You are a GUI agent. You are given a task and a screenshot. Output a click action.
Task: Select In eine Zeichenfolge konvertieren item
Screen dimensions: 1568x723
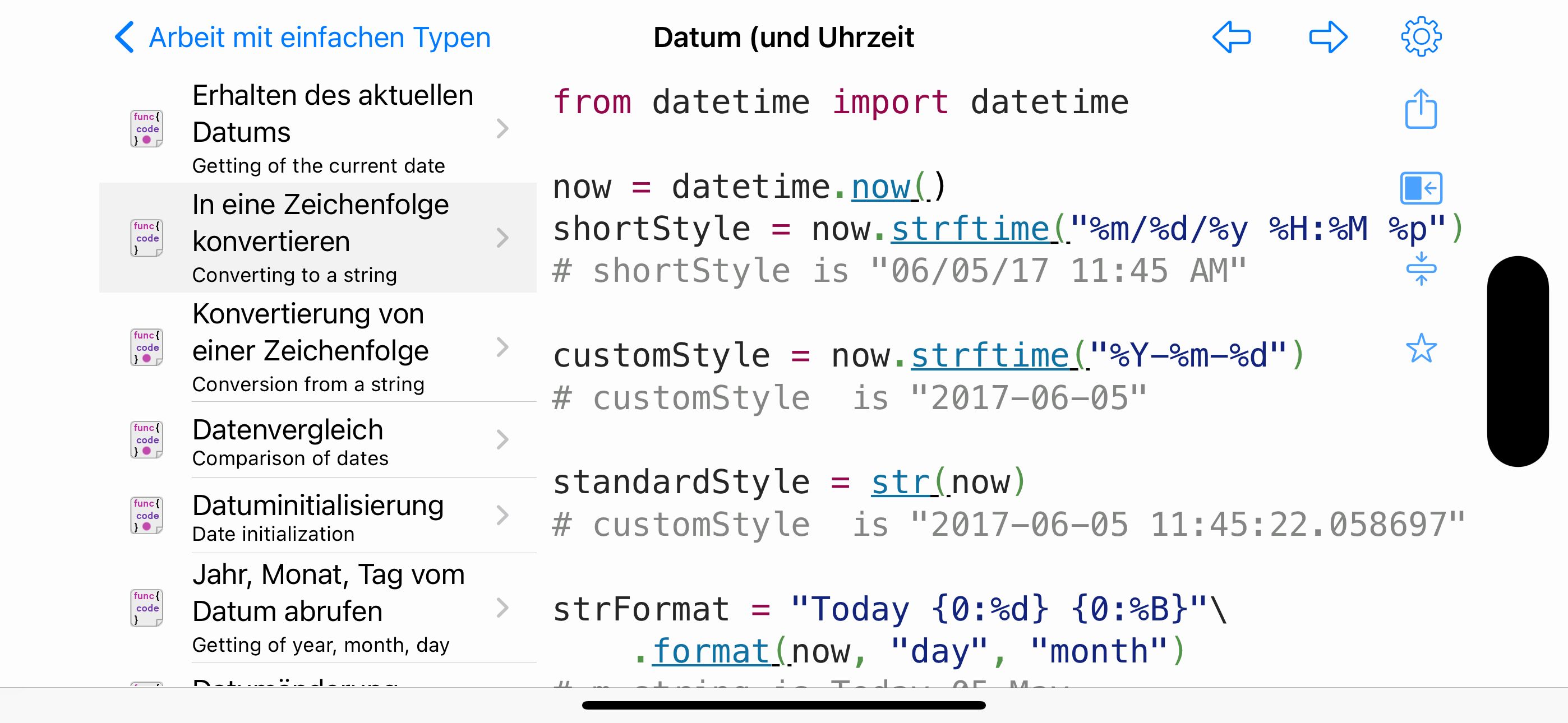(318, 238)
